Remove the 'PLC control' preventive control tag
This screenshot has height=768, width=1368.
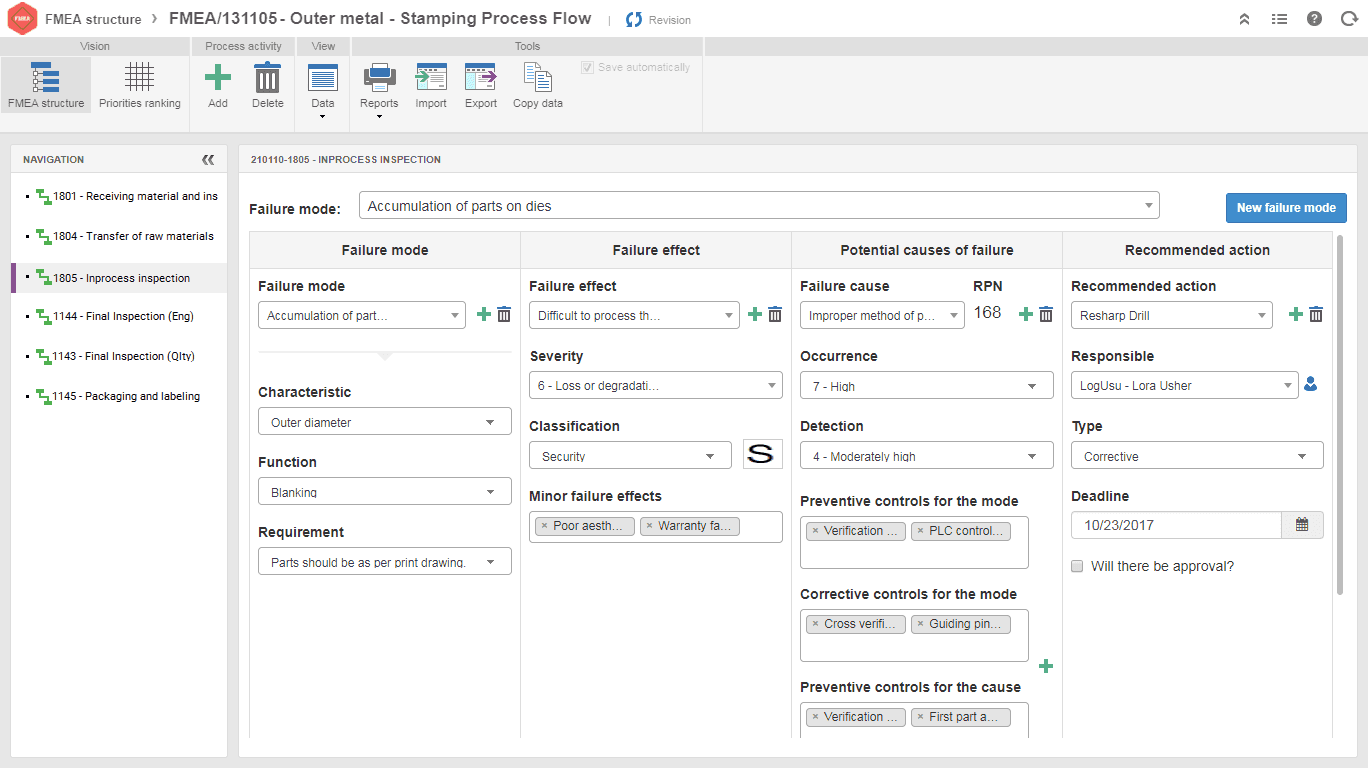(x=920, y=531)
